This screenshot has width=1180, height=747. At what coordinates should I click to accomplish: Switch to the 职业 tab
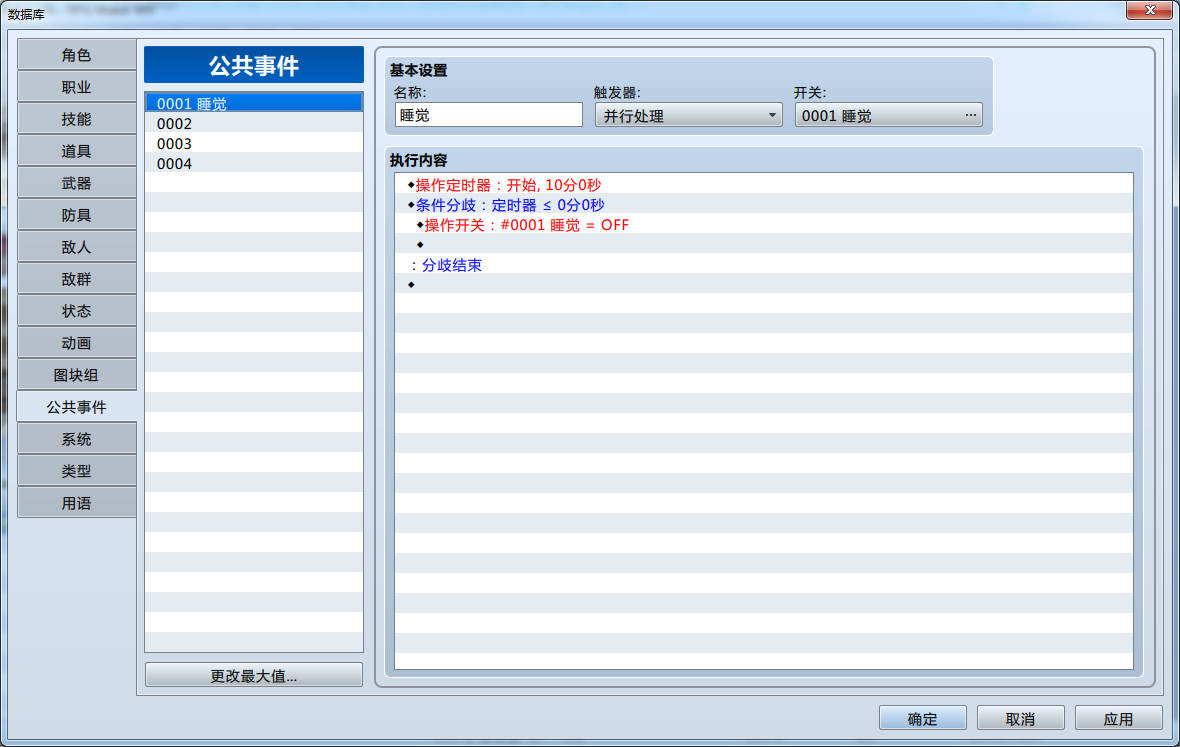(76, 87)
